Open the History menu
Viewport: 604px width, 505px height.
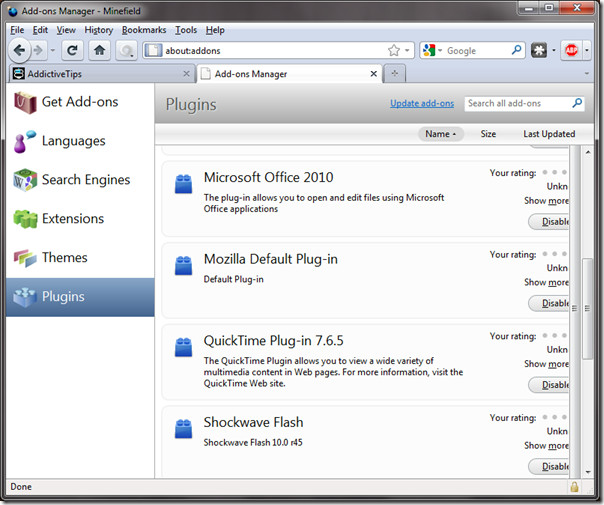(99, 30)
